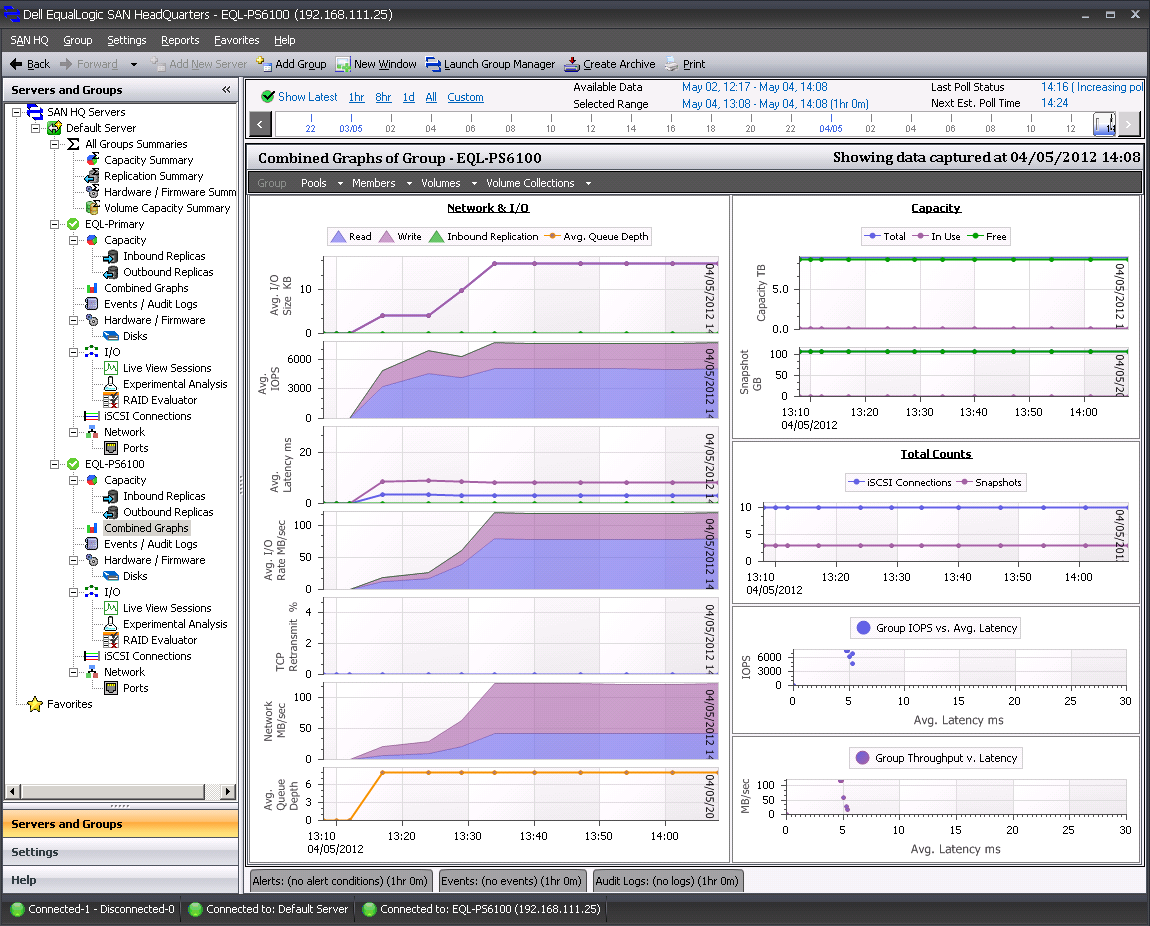
Task: Collapse the EQL-PS6100 group node
Action: pyautogui.click(x=54, y=464)
